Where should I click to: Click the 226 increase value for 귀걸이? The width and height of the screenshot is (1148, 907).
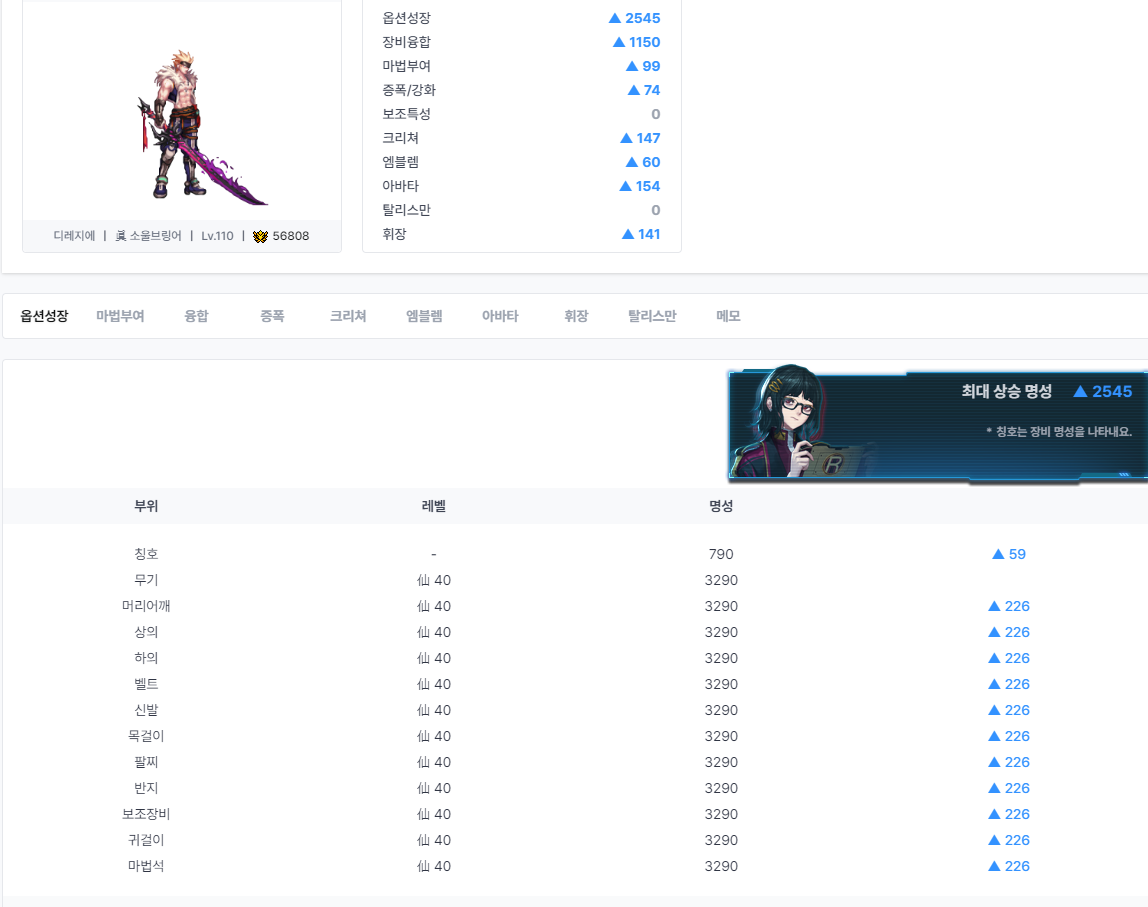click(1017, 840)
